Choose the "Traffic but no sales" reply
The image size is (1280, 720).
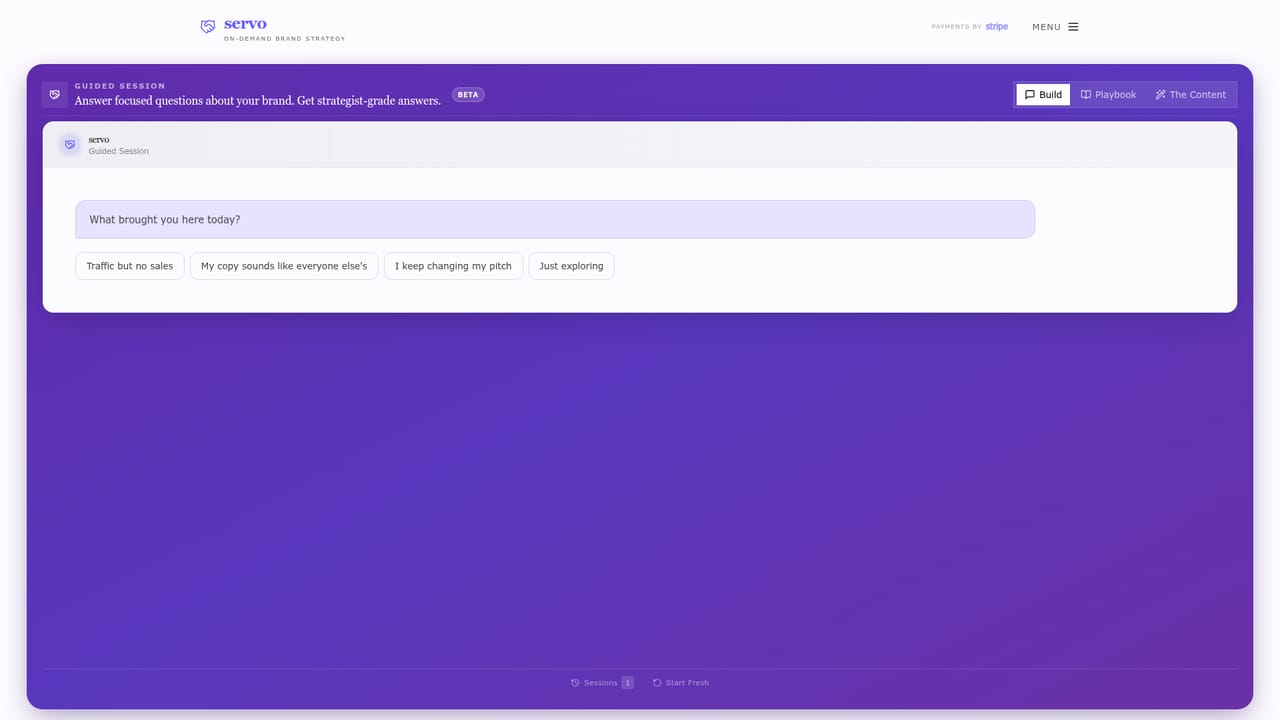point(130,266)
